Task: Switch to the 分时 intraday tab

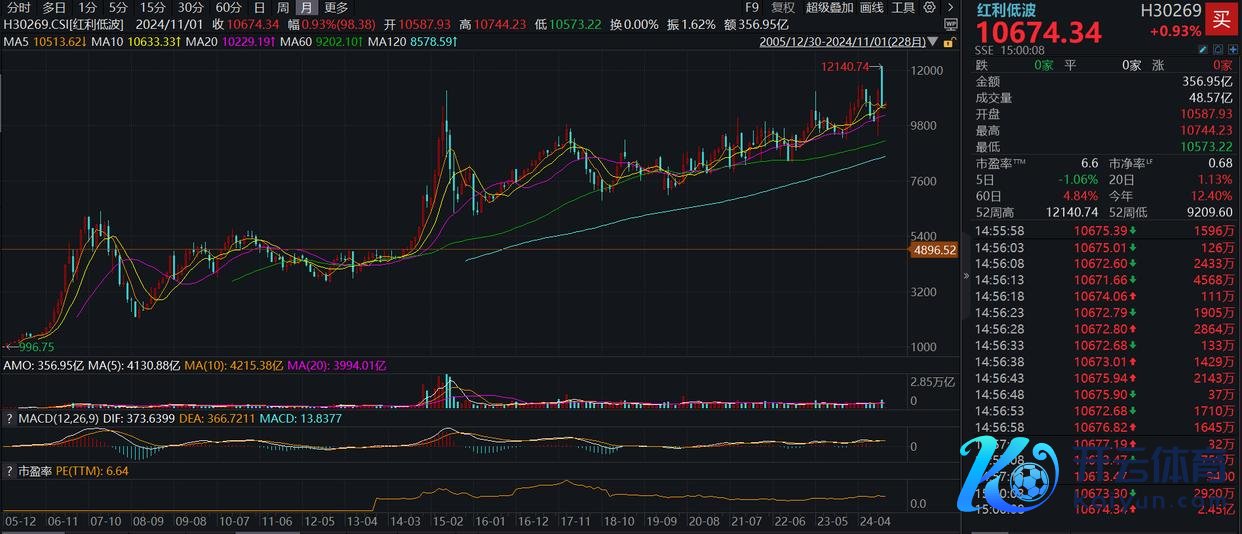Action: 19,8
